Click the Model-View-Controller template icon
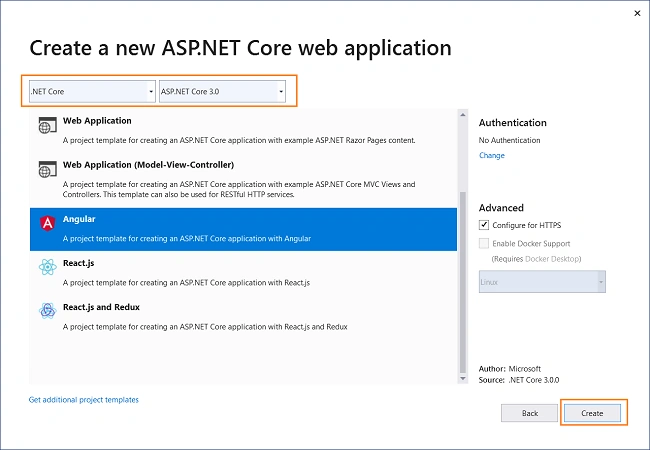The image size is (650, 450). 47,169
